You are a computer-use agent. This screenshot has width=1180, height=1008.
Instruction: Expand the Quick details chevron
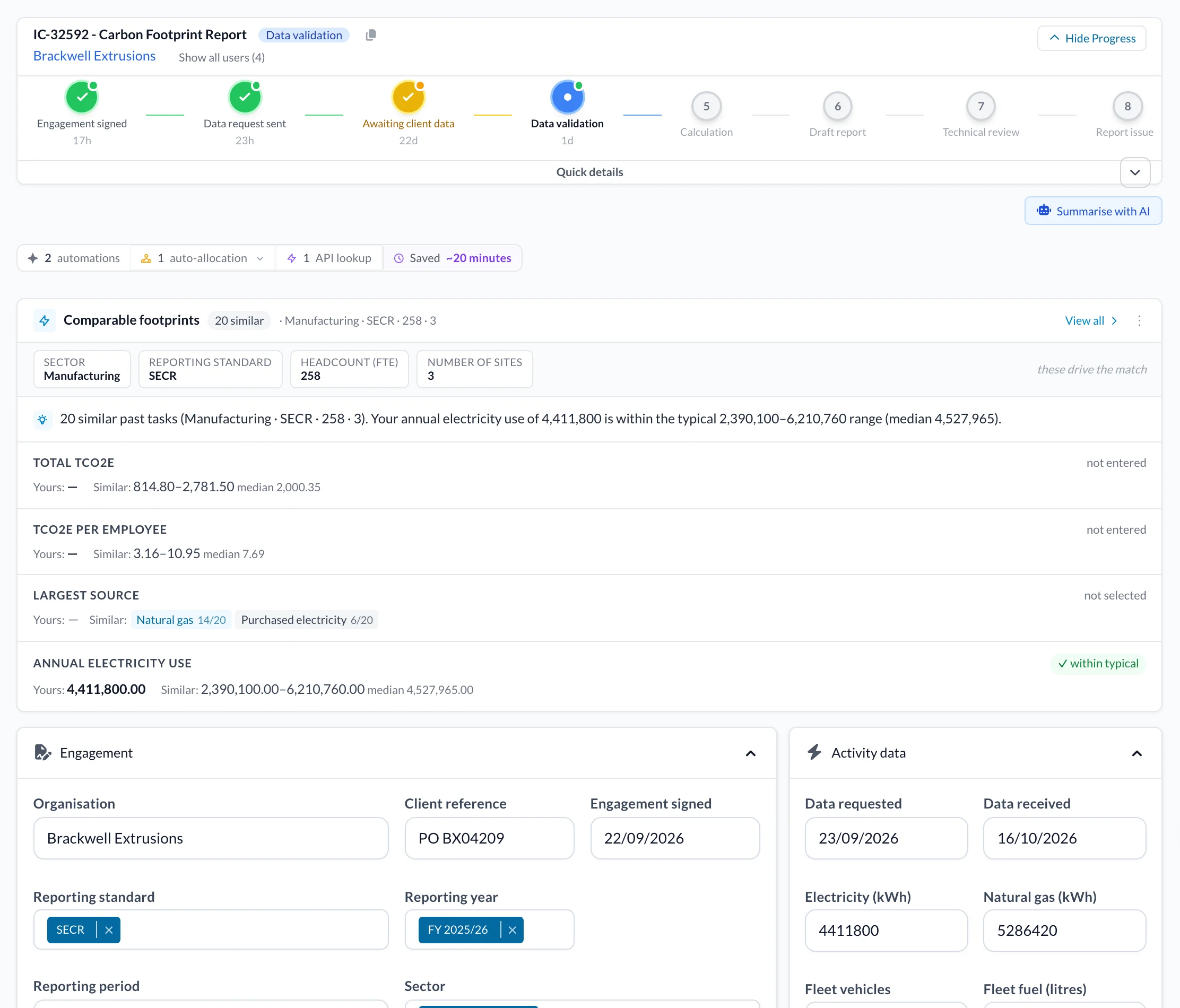click(x=1135, y=172)
